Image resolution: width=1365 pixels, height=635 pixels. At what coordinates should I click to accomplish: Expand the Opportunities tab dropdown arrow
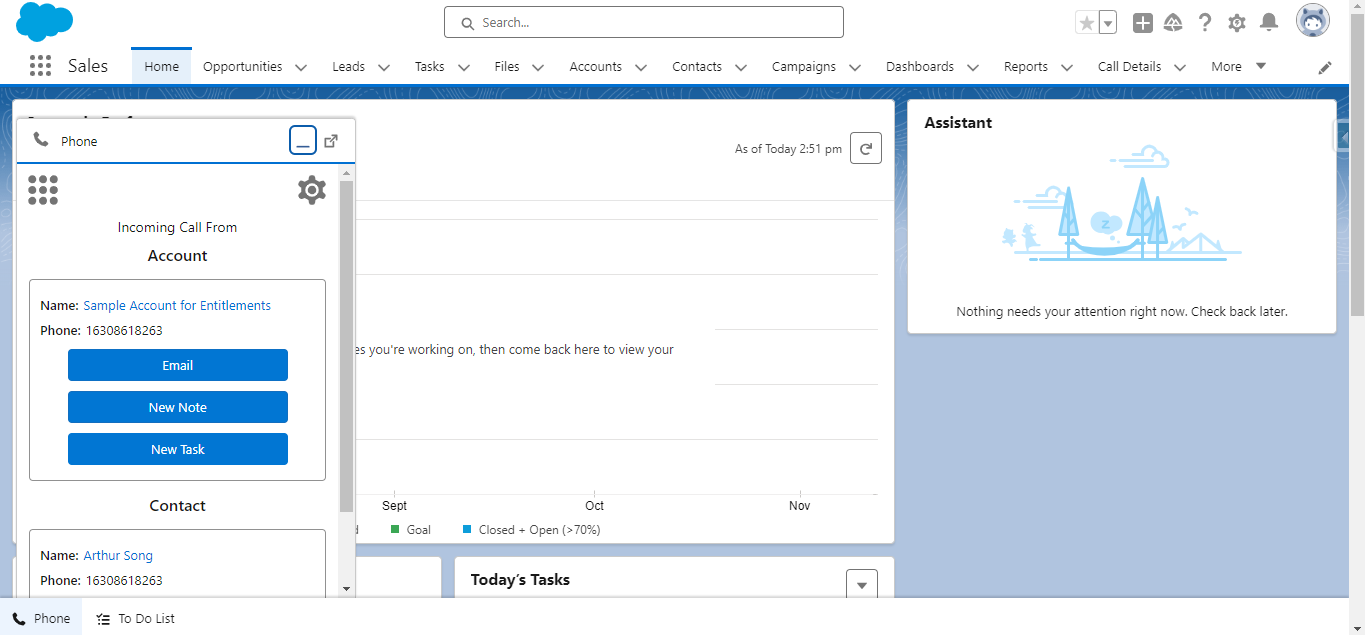[x=302, y=68]
